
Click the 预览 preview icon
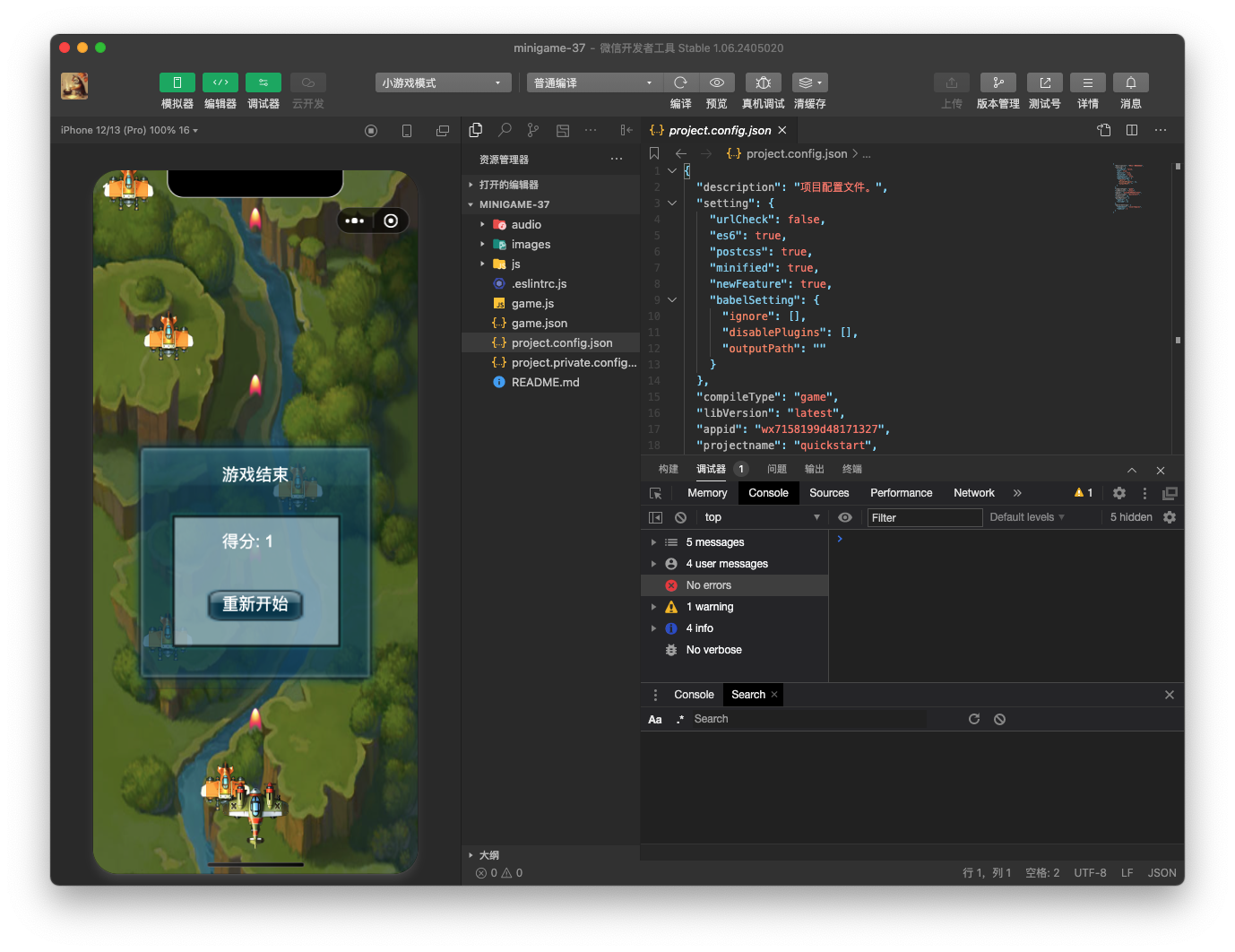point(715,82)
